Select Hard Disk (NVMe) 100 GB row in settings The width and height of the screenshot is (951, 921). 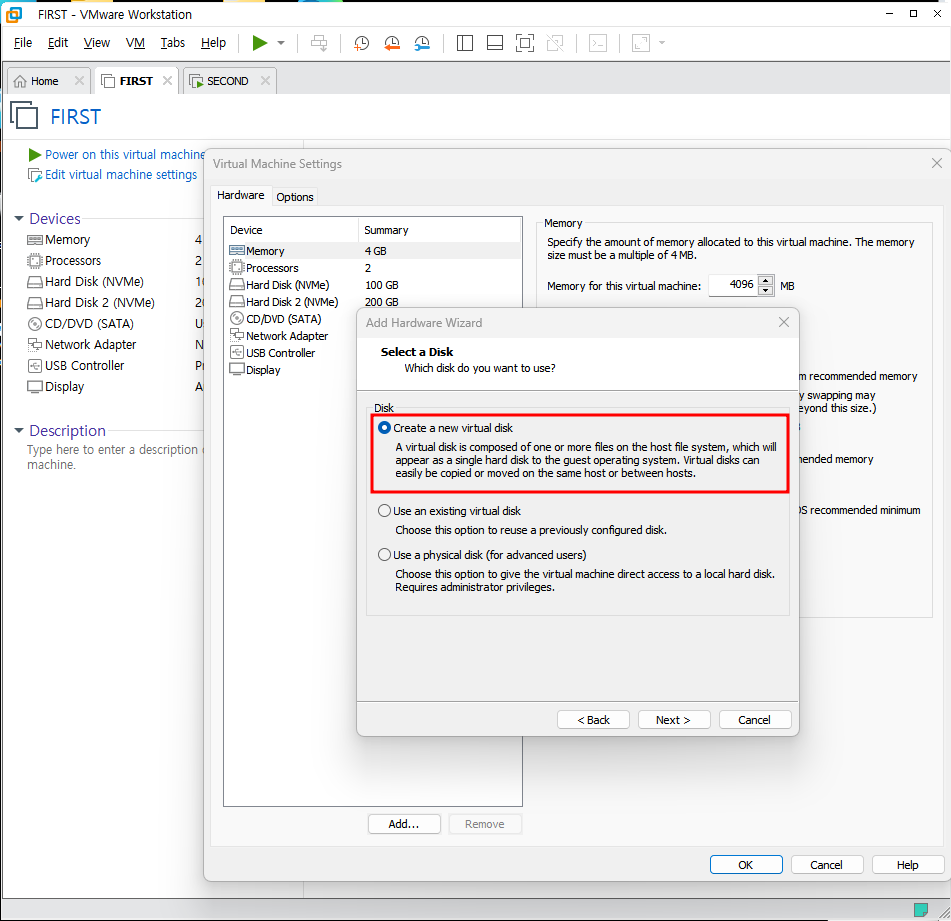[372, 285]
